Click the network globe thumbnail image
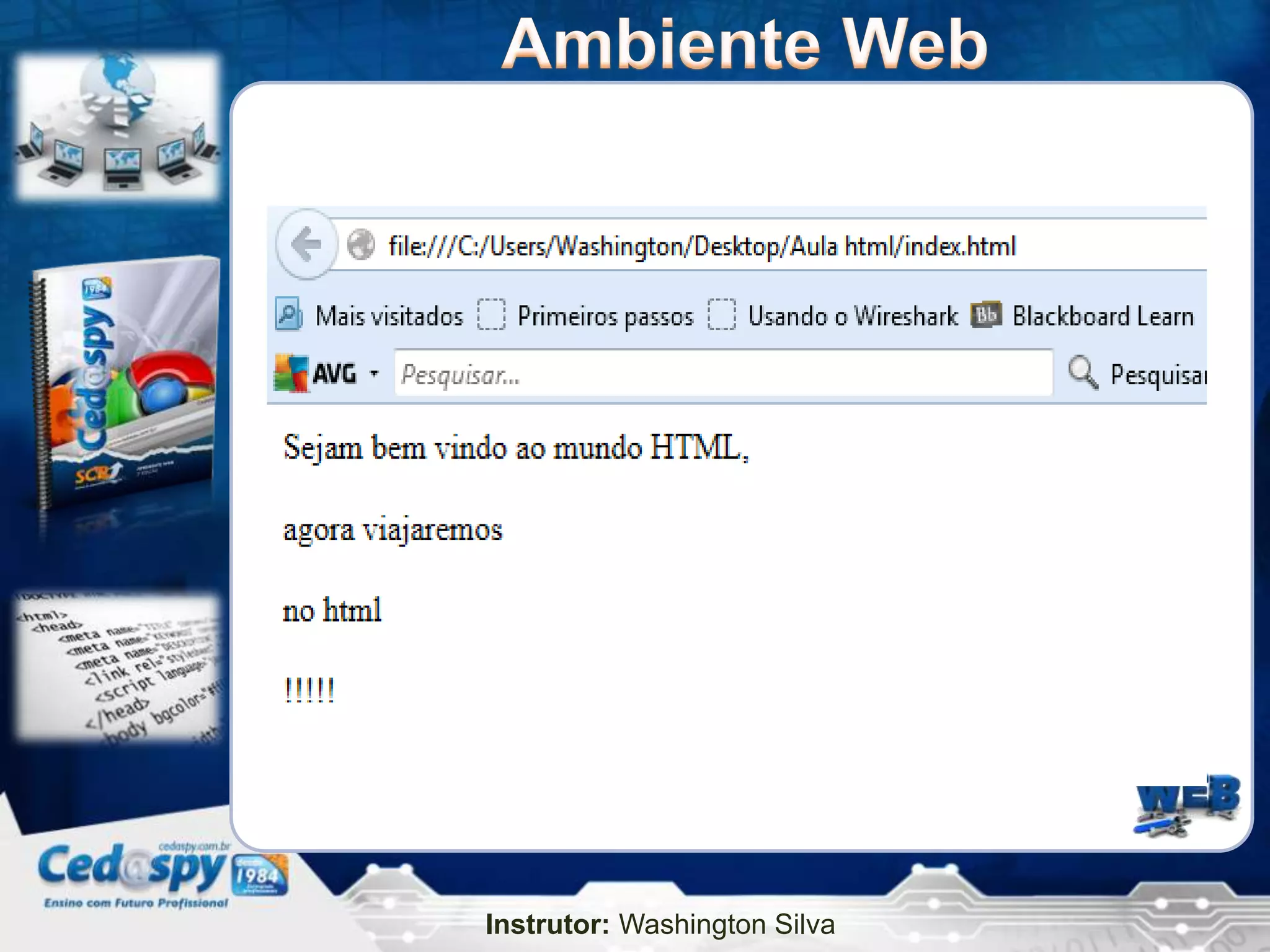The width and height of the screenshot is (1270, 952). (x=118, y=127)
